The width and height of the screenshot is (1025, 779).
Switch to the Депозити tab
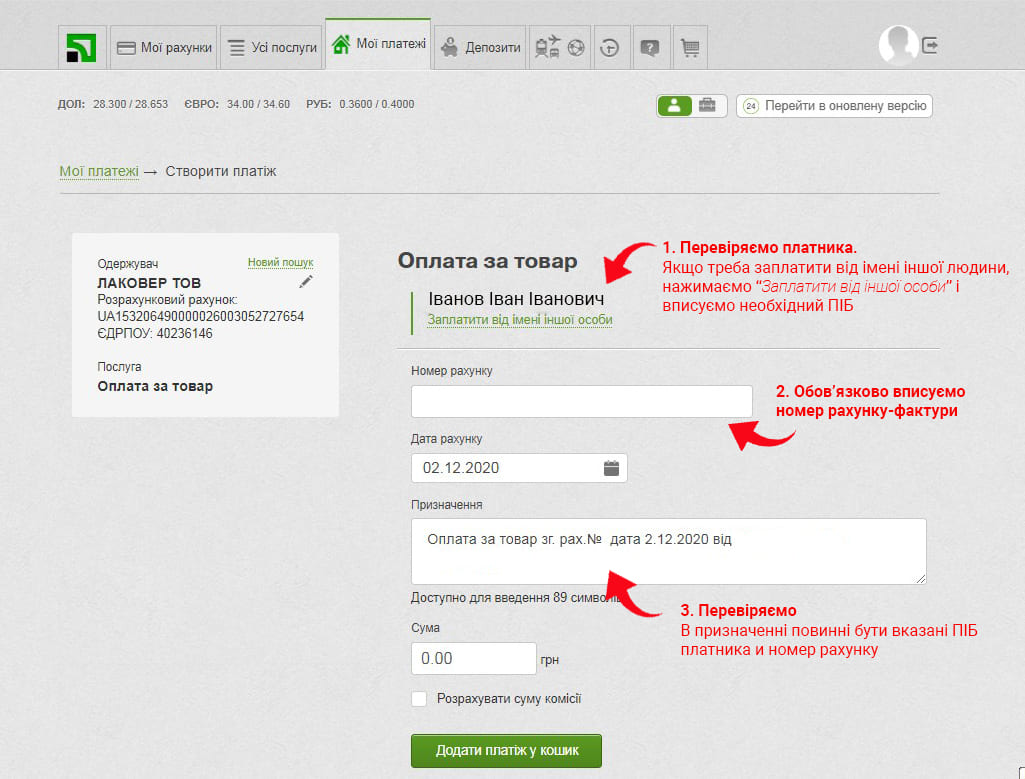coord(481,48)
